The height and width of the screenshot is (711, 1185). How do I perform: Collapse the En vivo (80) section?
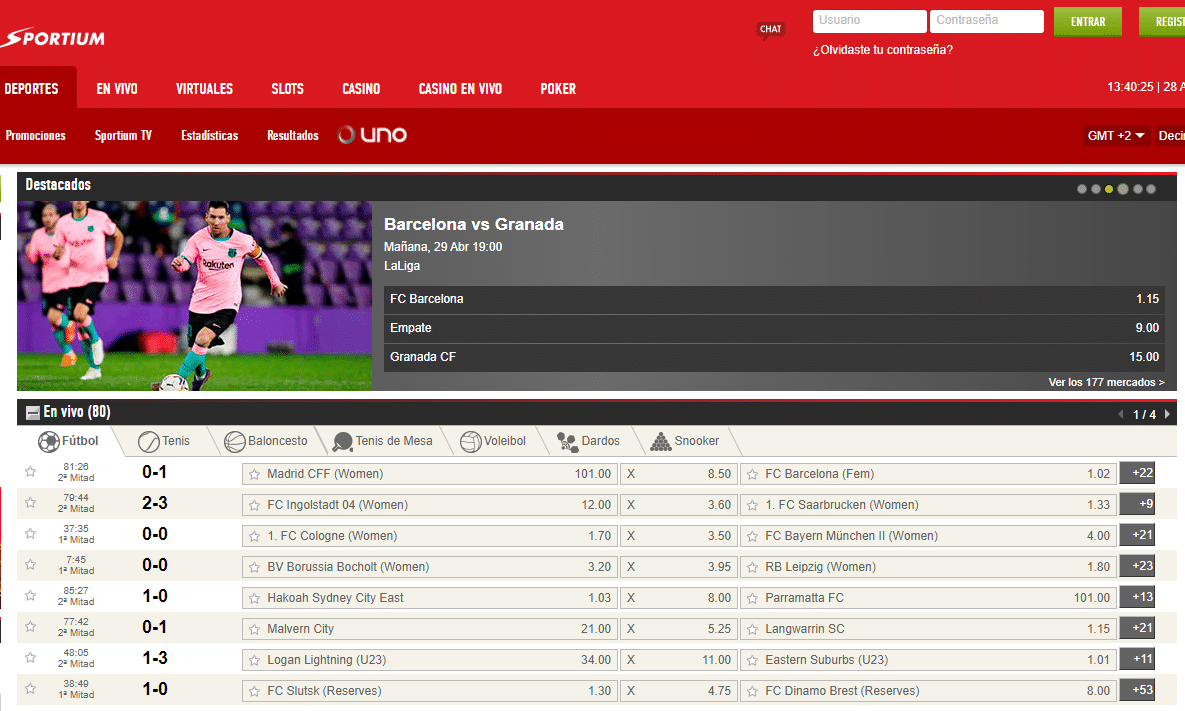tap(33, 412)
